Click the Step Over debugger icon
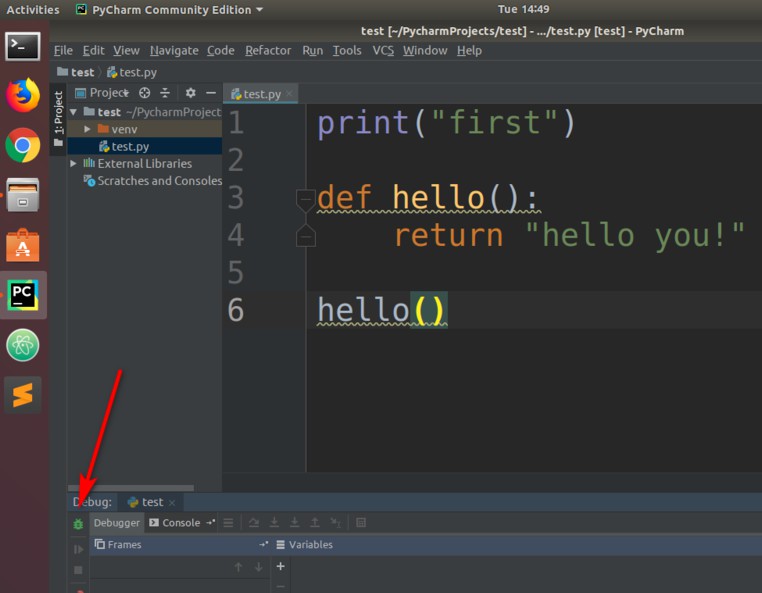This screenshot has height=593, width=762. (x=254, y=523)
